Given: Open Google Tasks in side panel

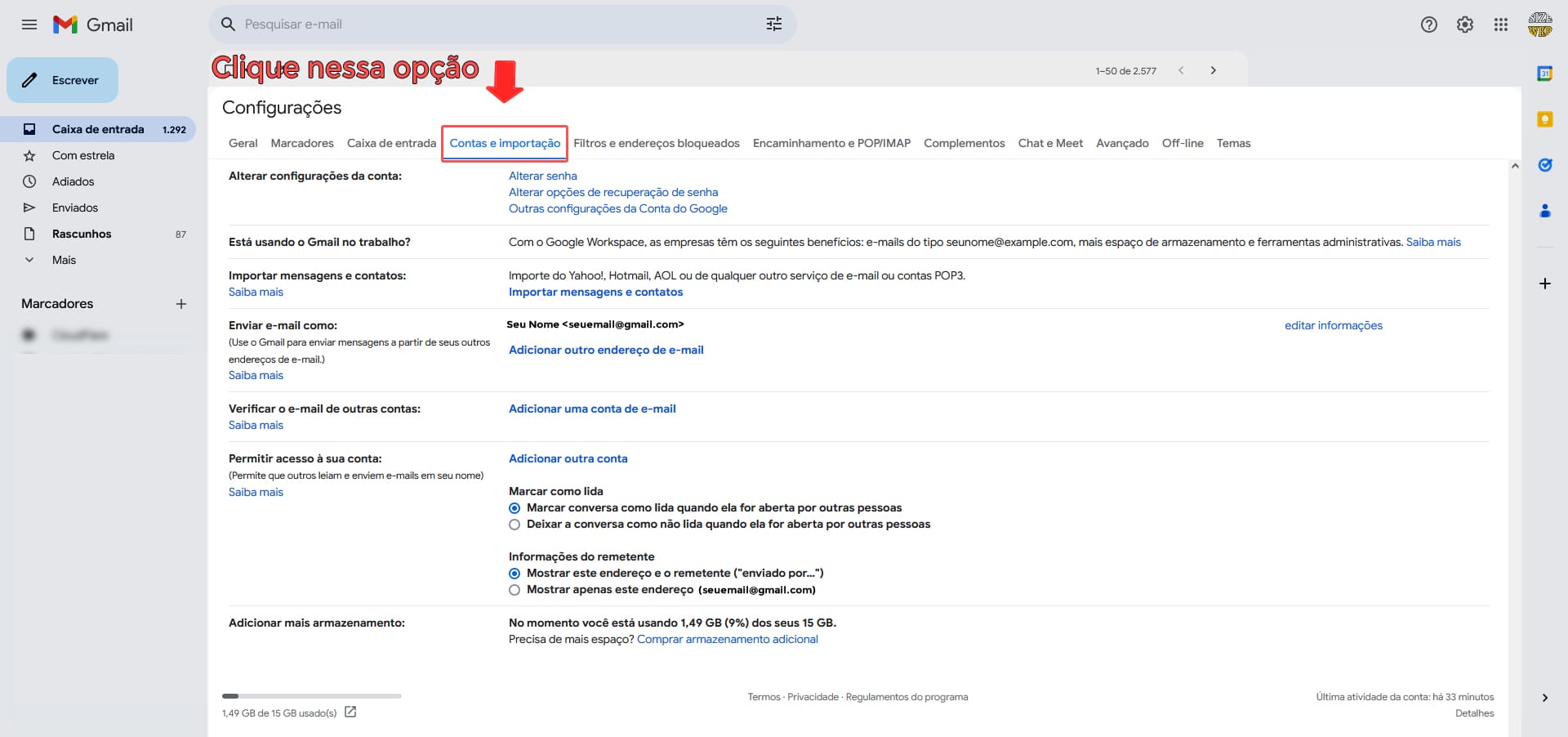Looking at the screenshot, I should click(x=1544, y=165).
